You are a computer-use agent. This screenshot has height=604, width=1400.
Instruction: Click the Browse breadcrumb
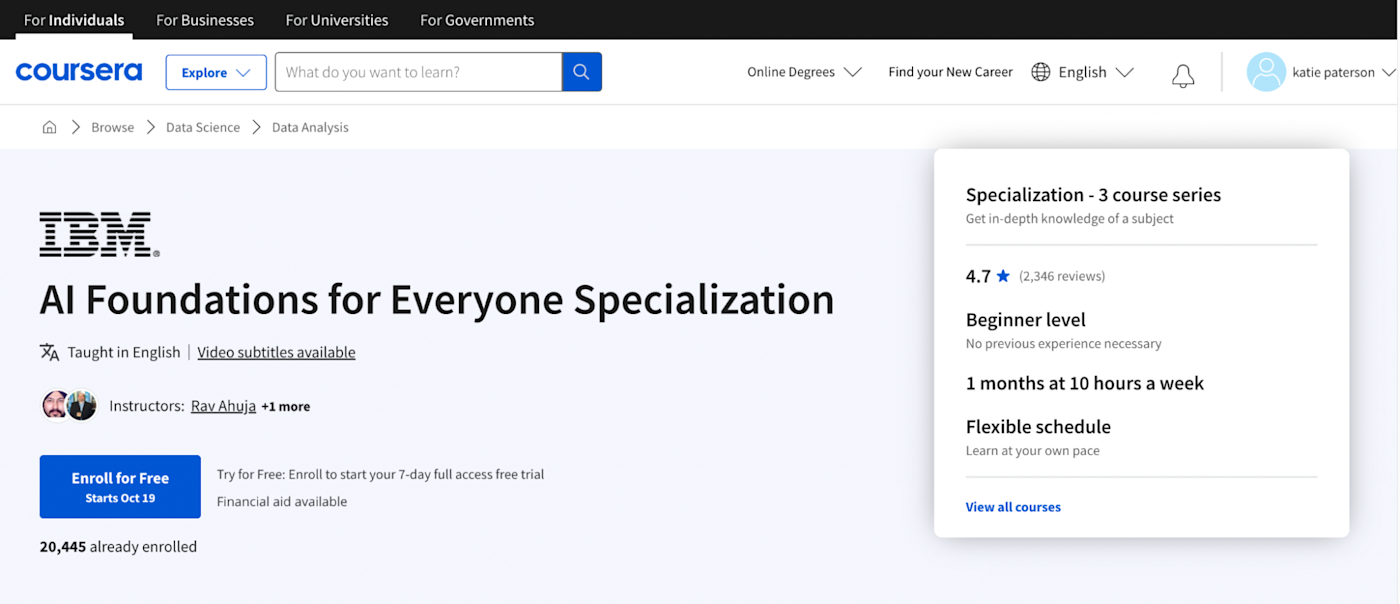coord(112,127)
